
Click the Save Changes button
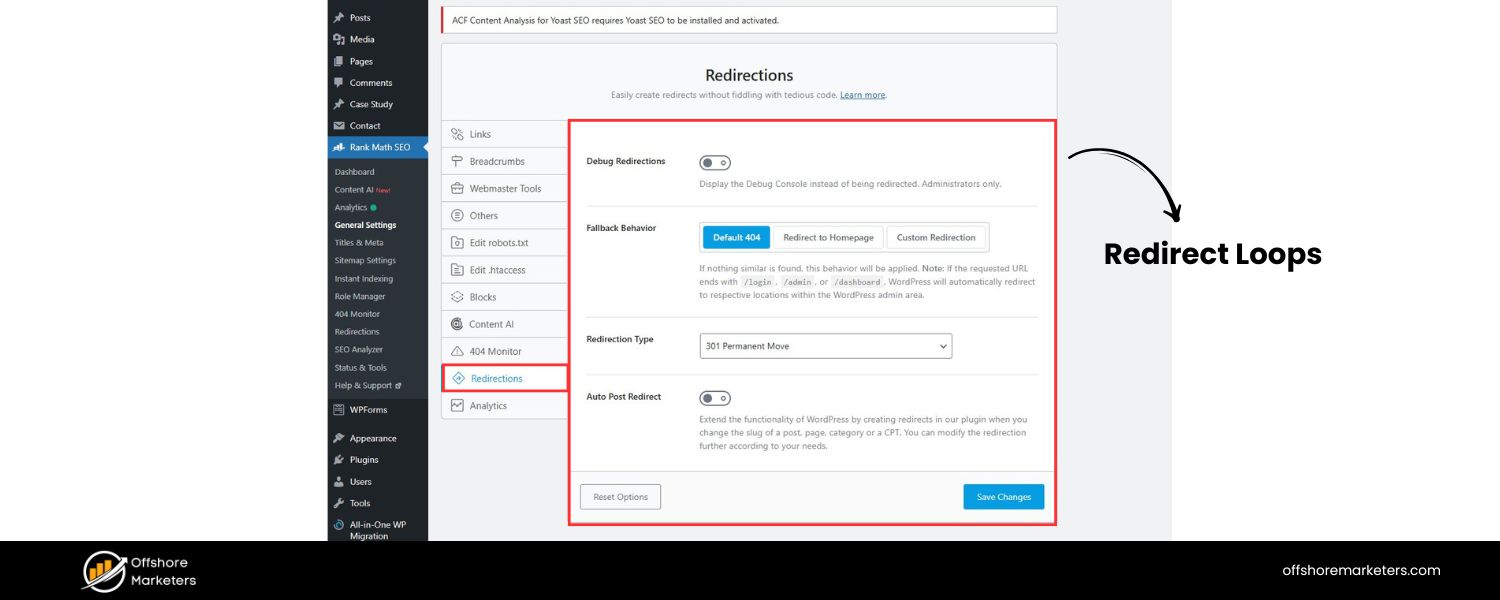point(1003,497)
